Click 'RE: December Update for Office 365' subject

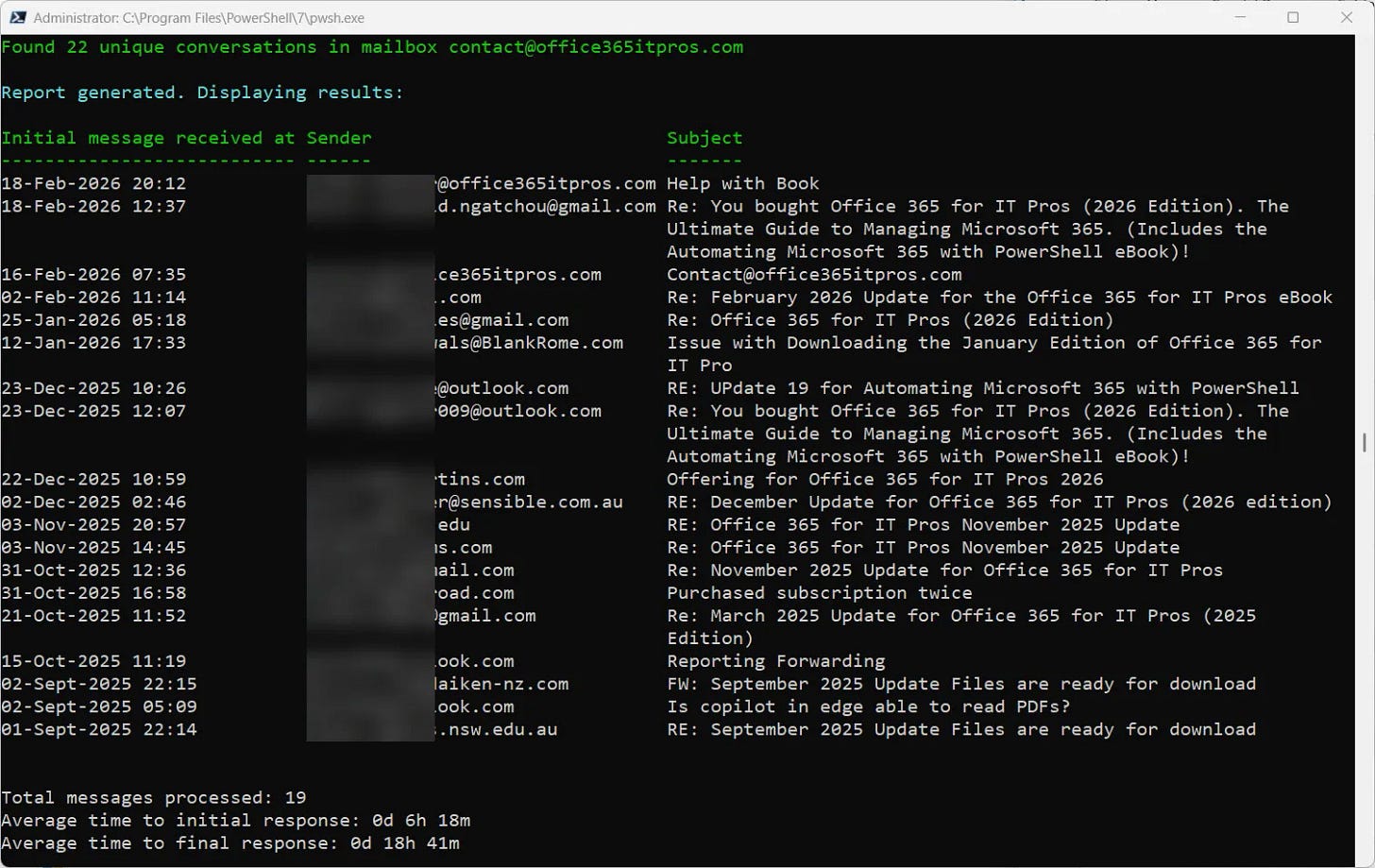tap(999, 502)
